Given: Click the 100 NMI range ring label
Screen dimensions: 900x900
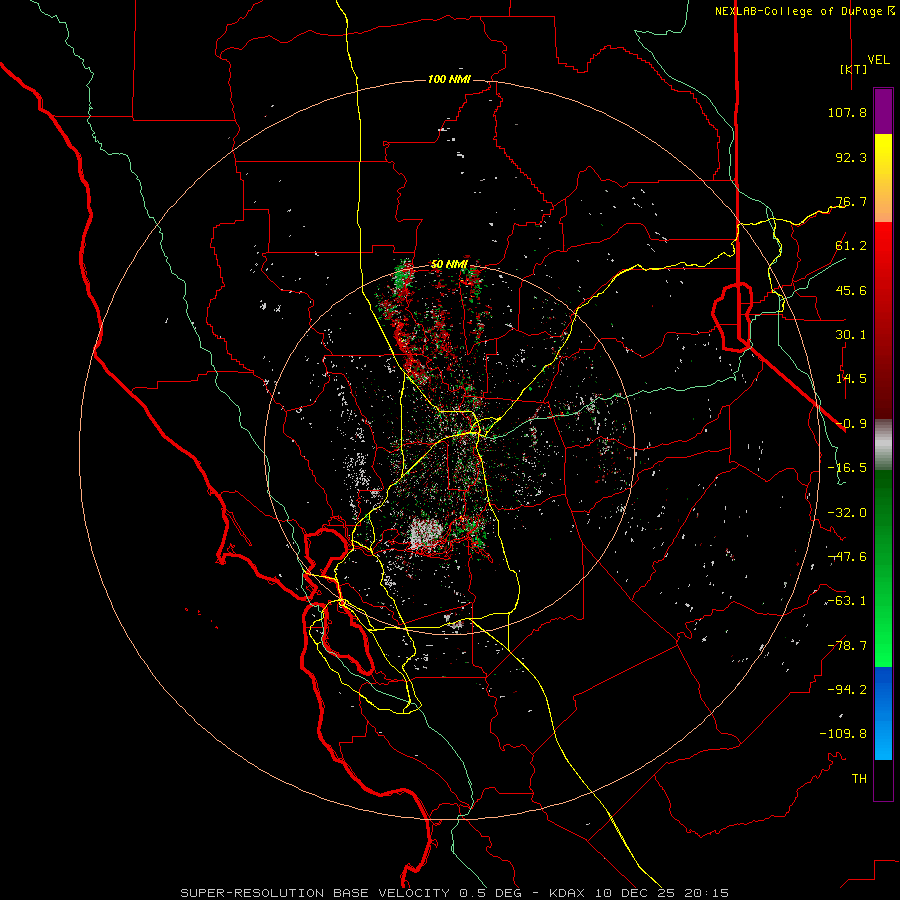Looking at the screenshot, I should pyautogui.click(x=449, y=79).
